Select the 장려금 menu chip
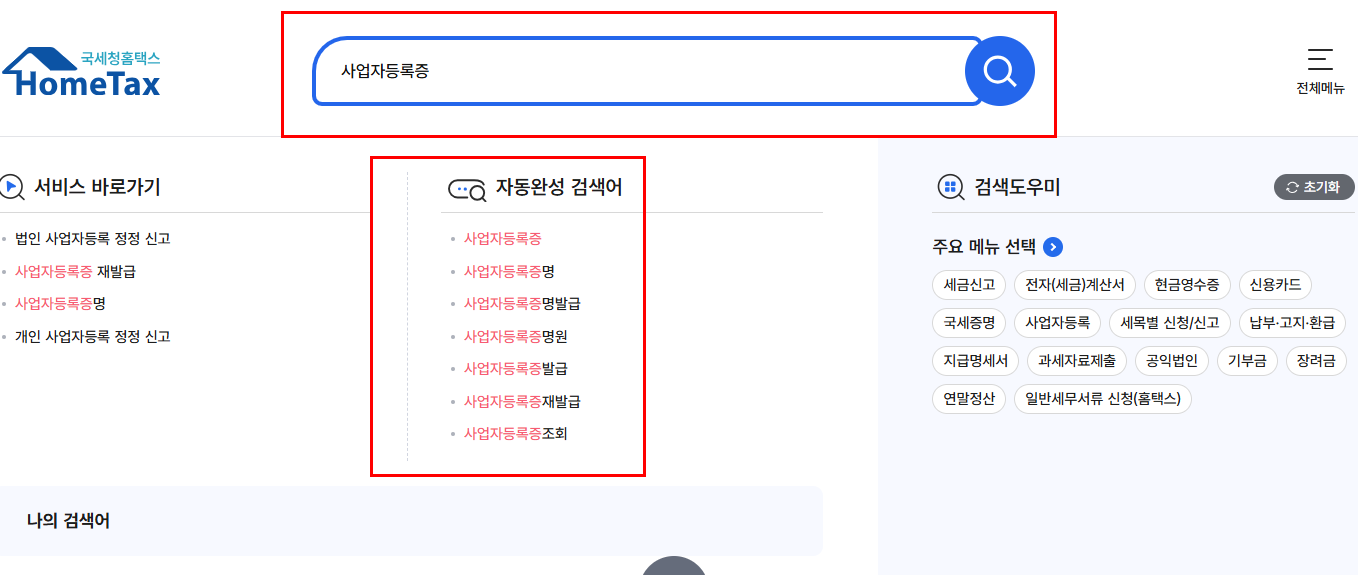This screenshot has height=575, width=1358. (1316, 361)
